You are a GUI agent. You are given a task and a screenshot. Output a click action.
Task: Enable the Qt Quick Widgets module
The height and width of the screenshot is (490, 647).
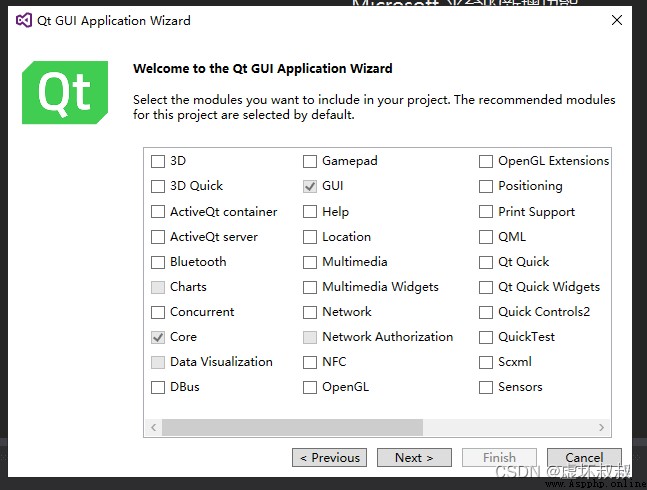coord(486,287)
